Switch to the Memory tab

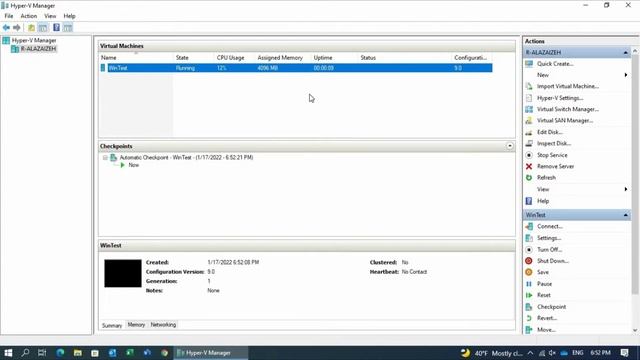[136, 325]
